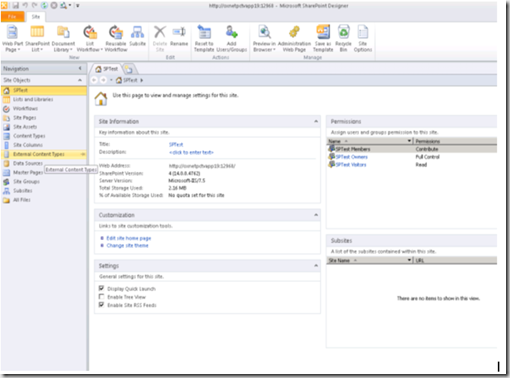Enable Tree View checkbox
510x378 pixels.
click(101, 296)
